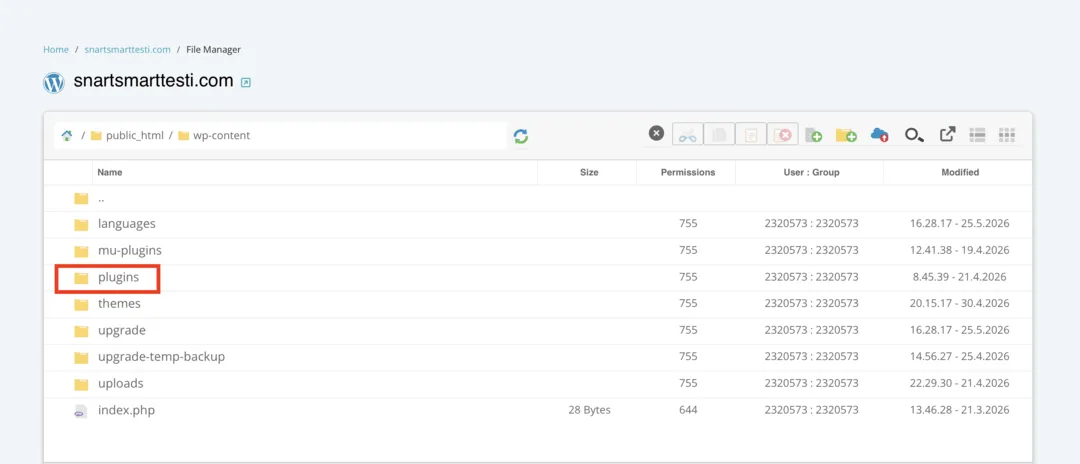Viewport: 1080px width, 464px height.
Task: Click modified date '8.45.39 - 21.4.2026'
Action: (960, 277)
